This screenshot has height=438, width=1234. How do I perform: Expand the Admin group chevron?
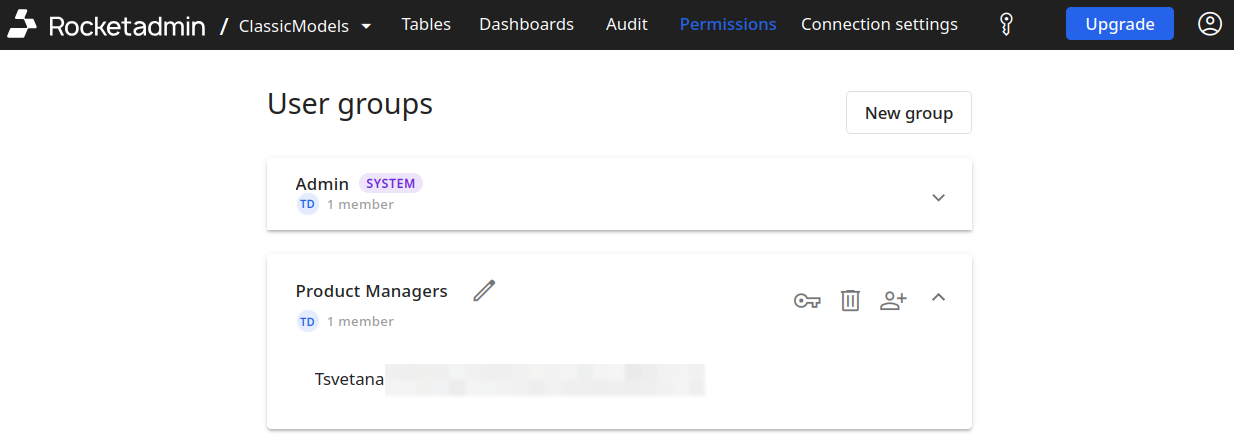(x=938, y=197)
